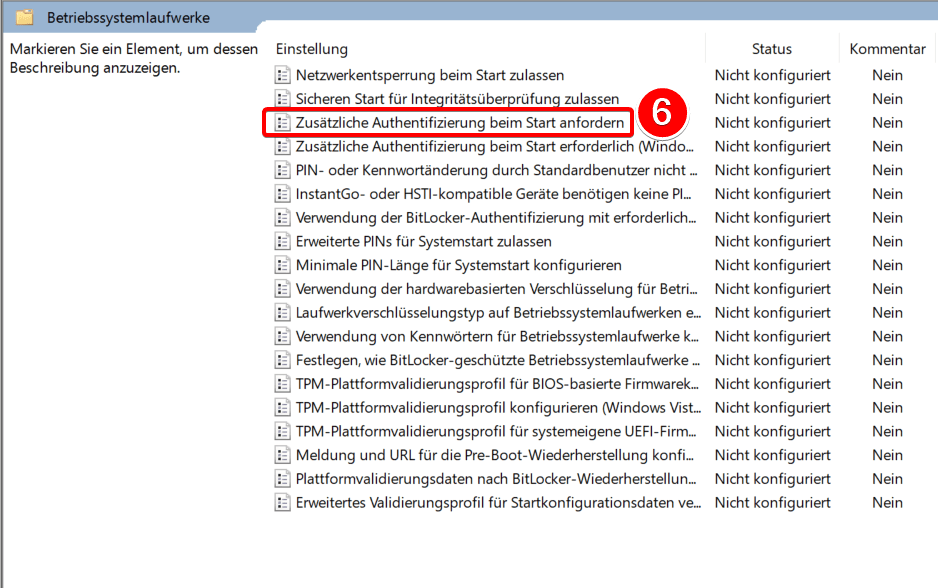Click policy icon beside Erweiterte PINs für Systemstart
The image size is (938, 588).
pyautogui.click(x=282, y=242)
